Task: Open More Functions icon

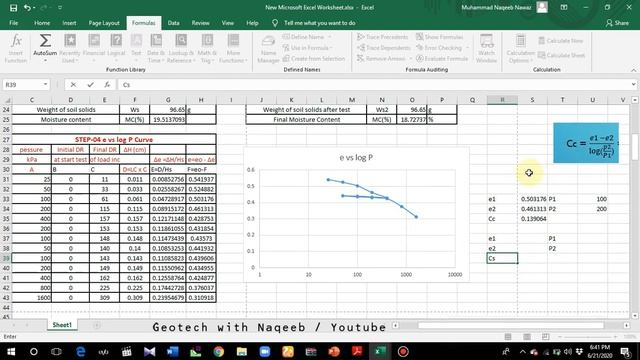Action: (233, 41)
